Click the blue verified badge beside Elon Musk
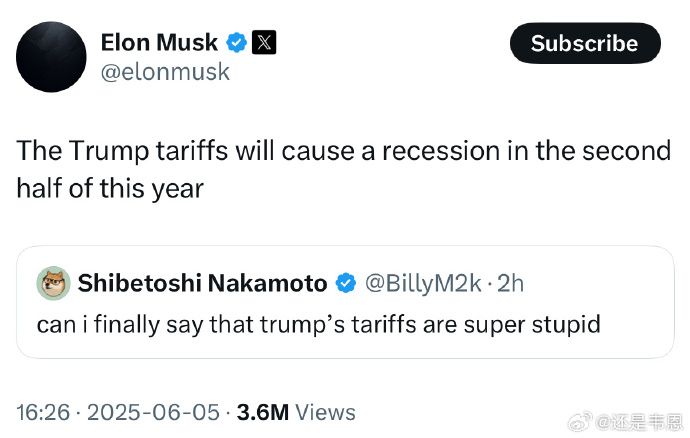Viewport: 690px width, 438px height. point(236,43)
